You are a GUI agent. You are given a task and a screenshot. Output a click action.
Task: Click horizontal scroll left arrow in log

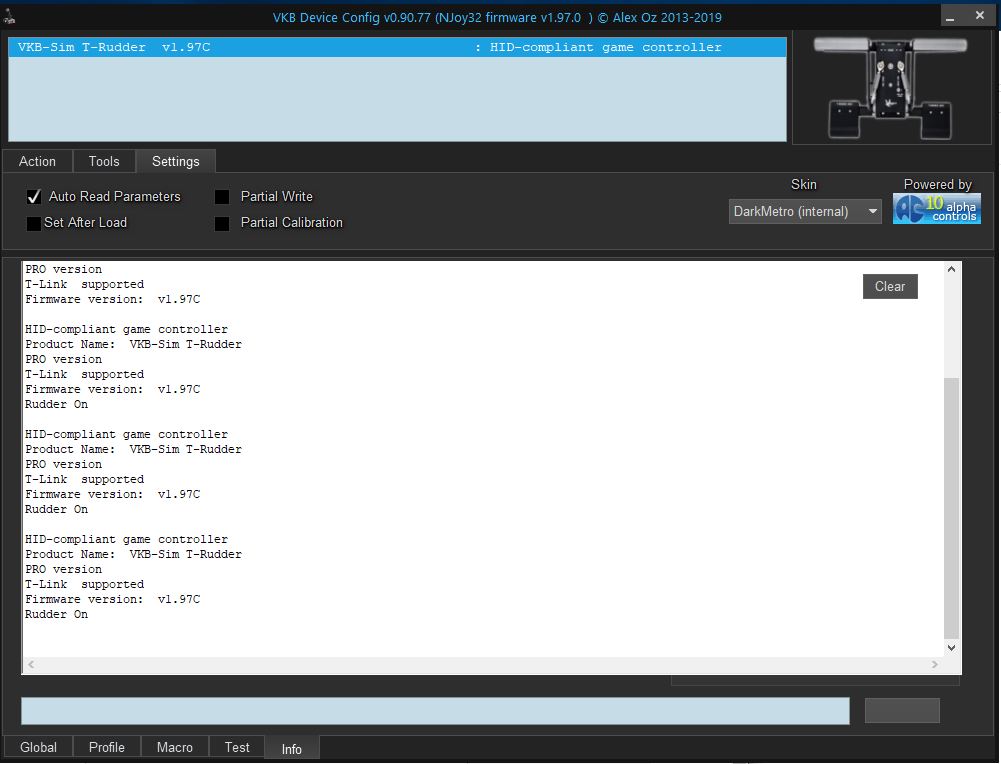pyautogui.click(x=31, y=664)
